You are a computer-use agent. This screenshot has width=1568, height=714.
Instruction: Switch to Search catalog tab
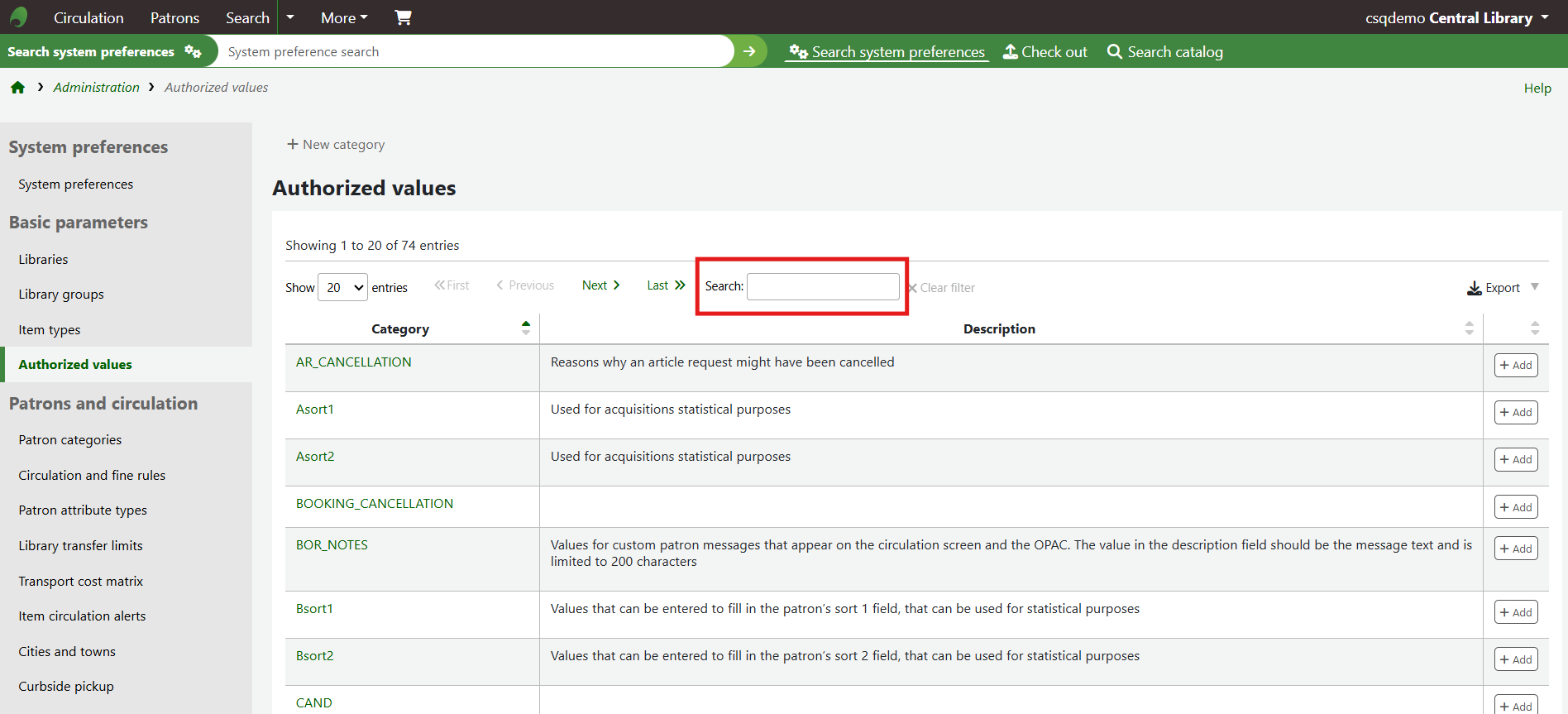click(1165, 51)
